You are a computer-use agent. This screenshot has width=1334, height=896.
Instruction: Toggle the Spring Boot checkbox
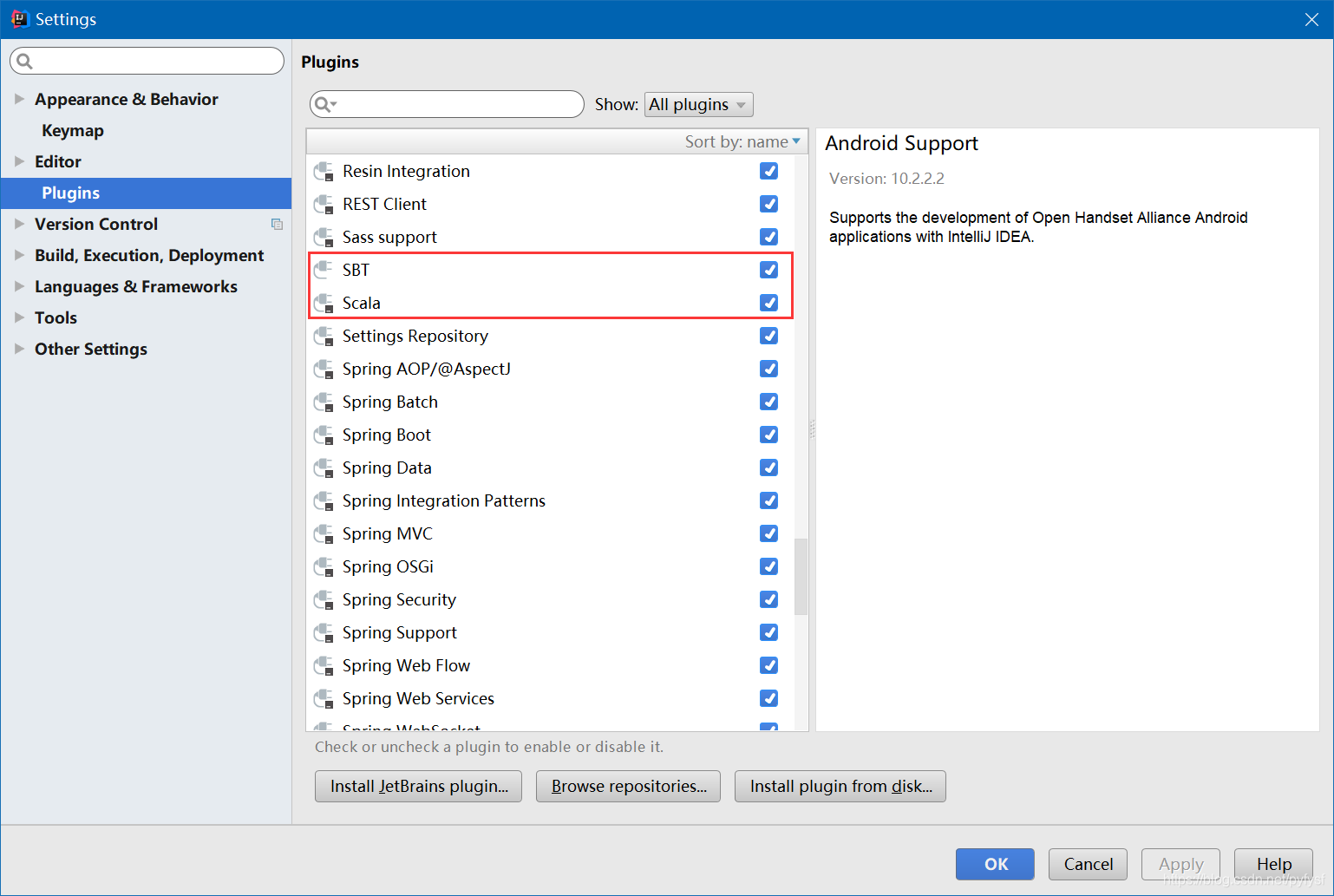[x=768, y=435]
